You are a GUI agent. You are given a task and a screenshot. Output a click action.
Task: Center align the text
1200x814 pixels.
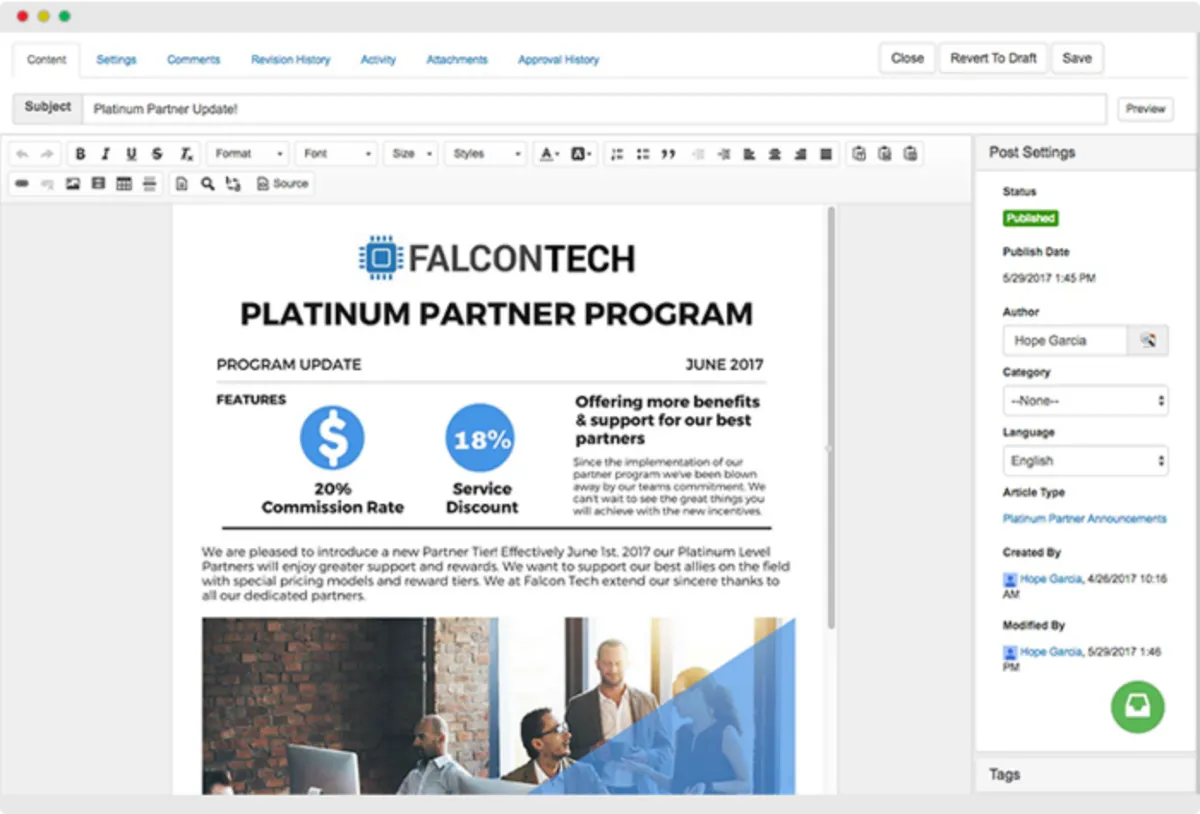coord(775,154)
